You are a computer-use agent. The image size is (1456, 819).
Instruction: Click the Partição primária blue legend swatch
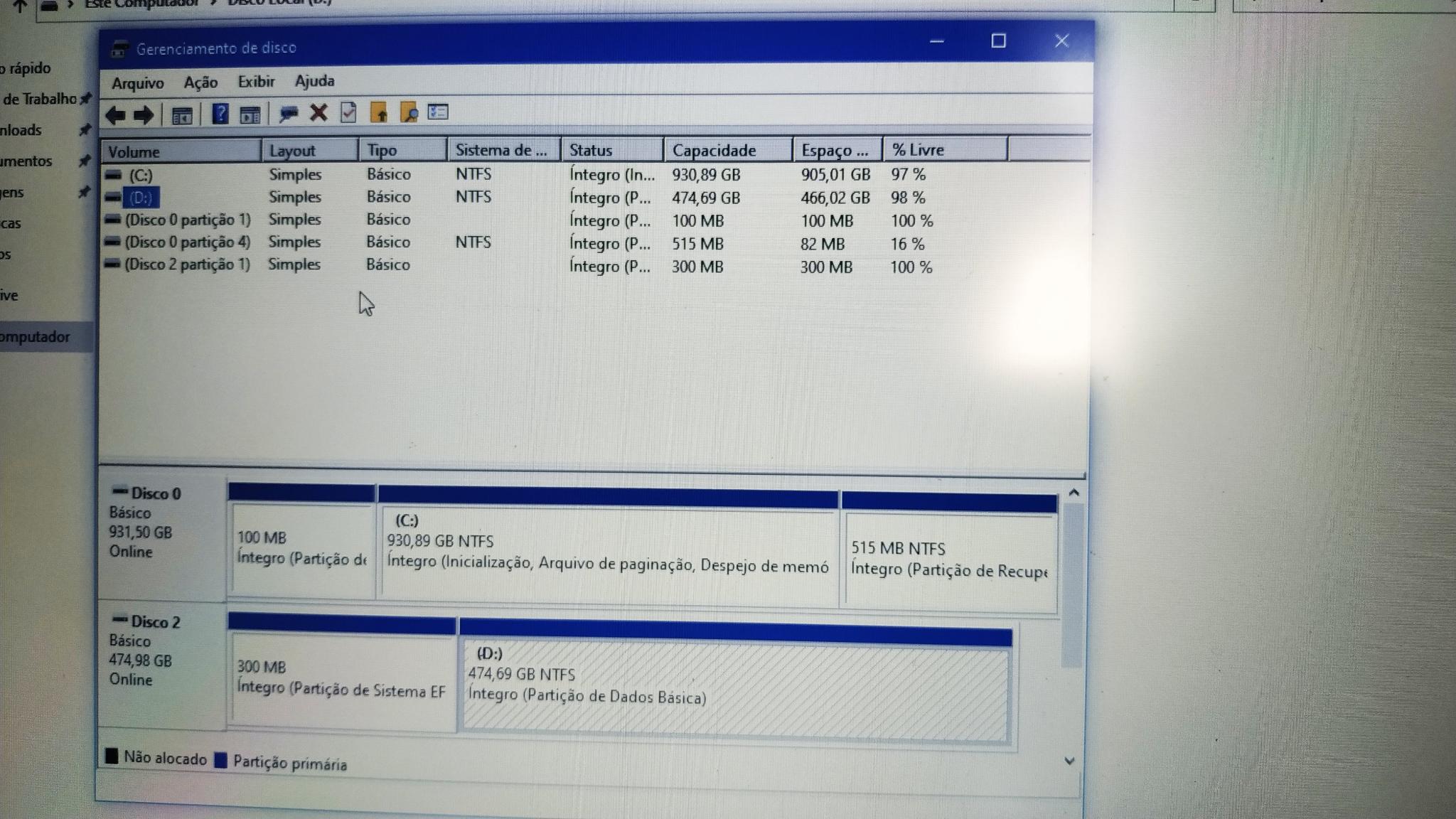click(220, 761)
